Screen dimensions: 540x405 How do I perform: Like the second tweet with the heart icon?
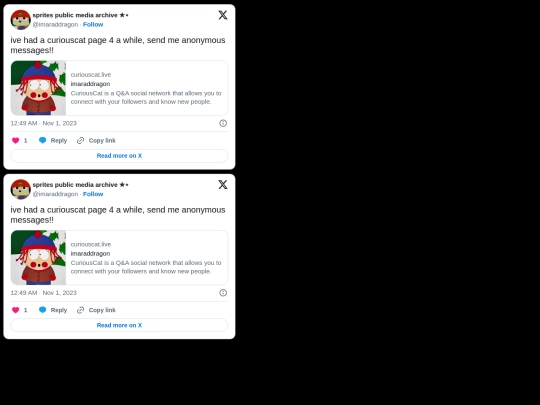[x=15, y=310]
